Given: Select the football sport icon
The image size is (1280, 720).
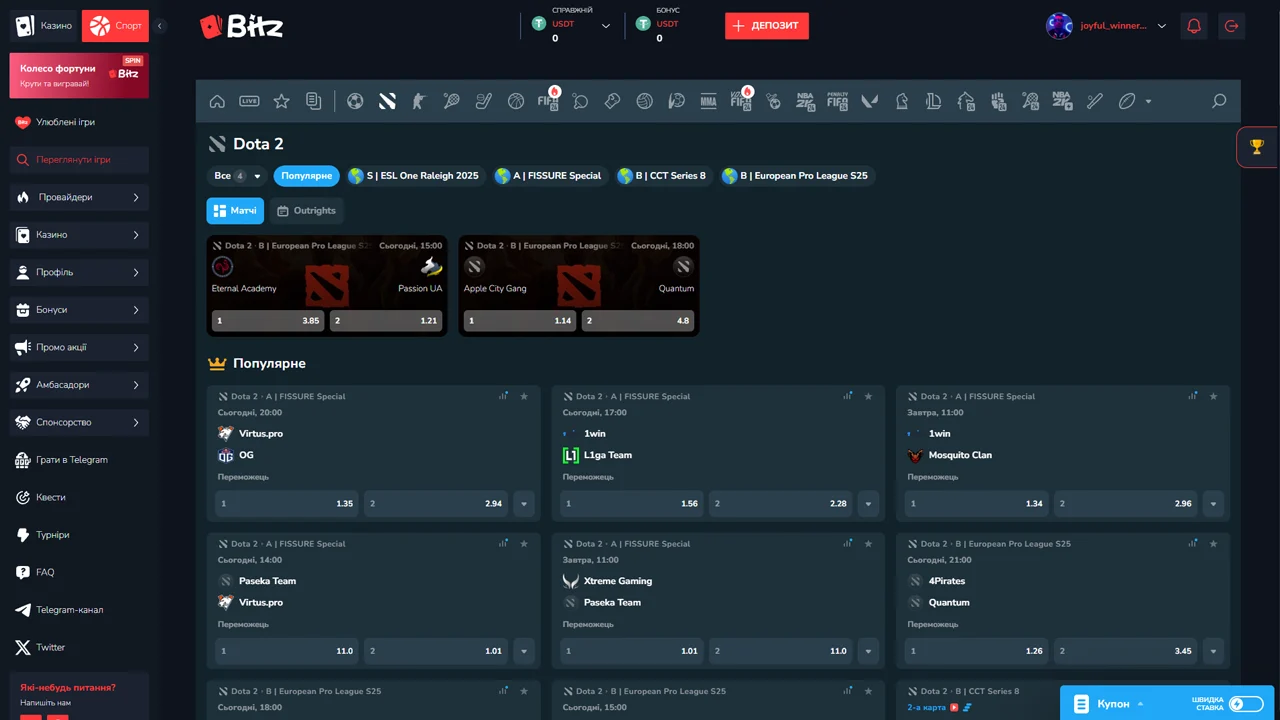Looking at the screenshot, I should click(x=355, y=101).
